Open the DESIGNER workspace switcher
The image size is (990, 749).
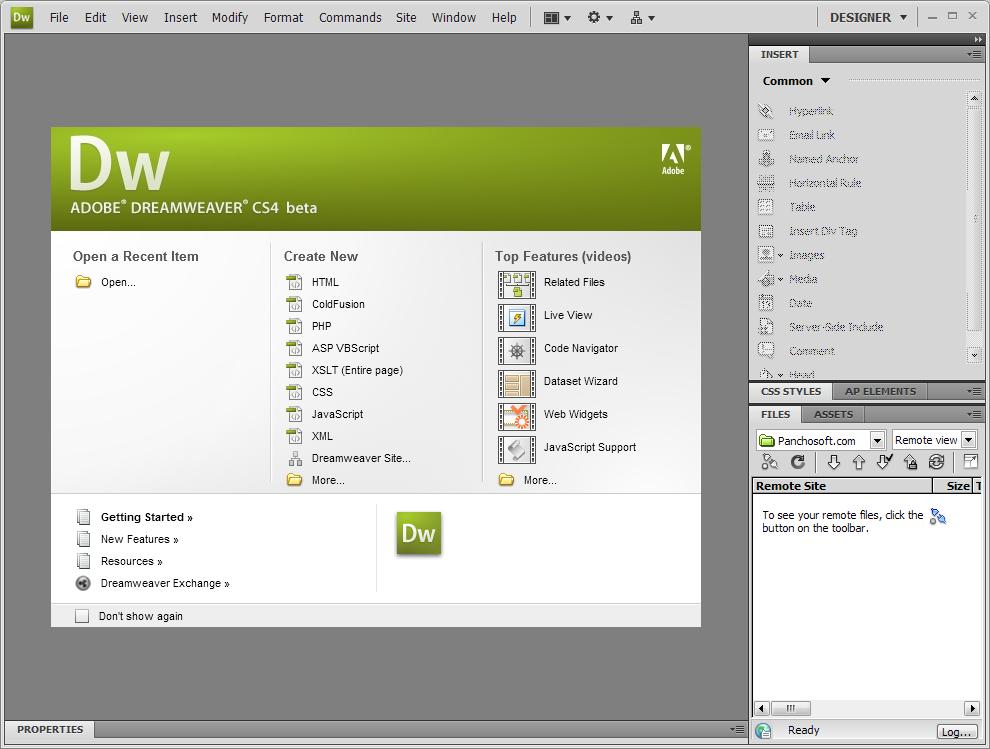click(x=868, y=18)
